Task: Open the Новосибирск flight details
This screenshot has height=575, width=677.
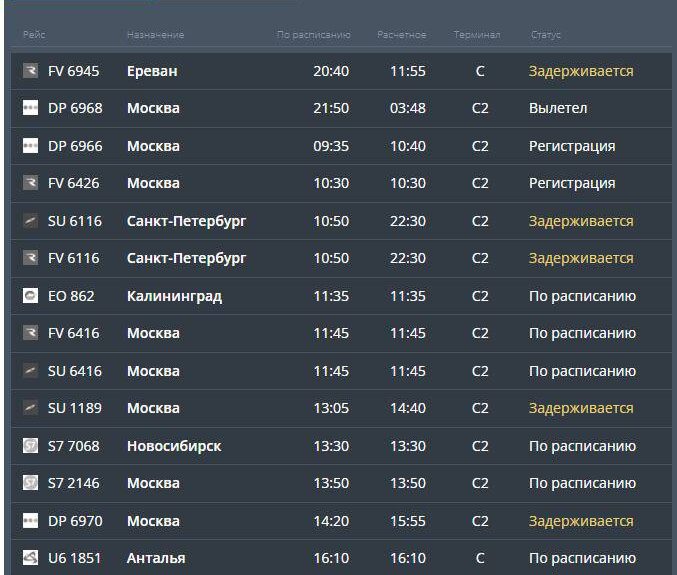Action: pos(341,445)
